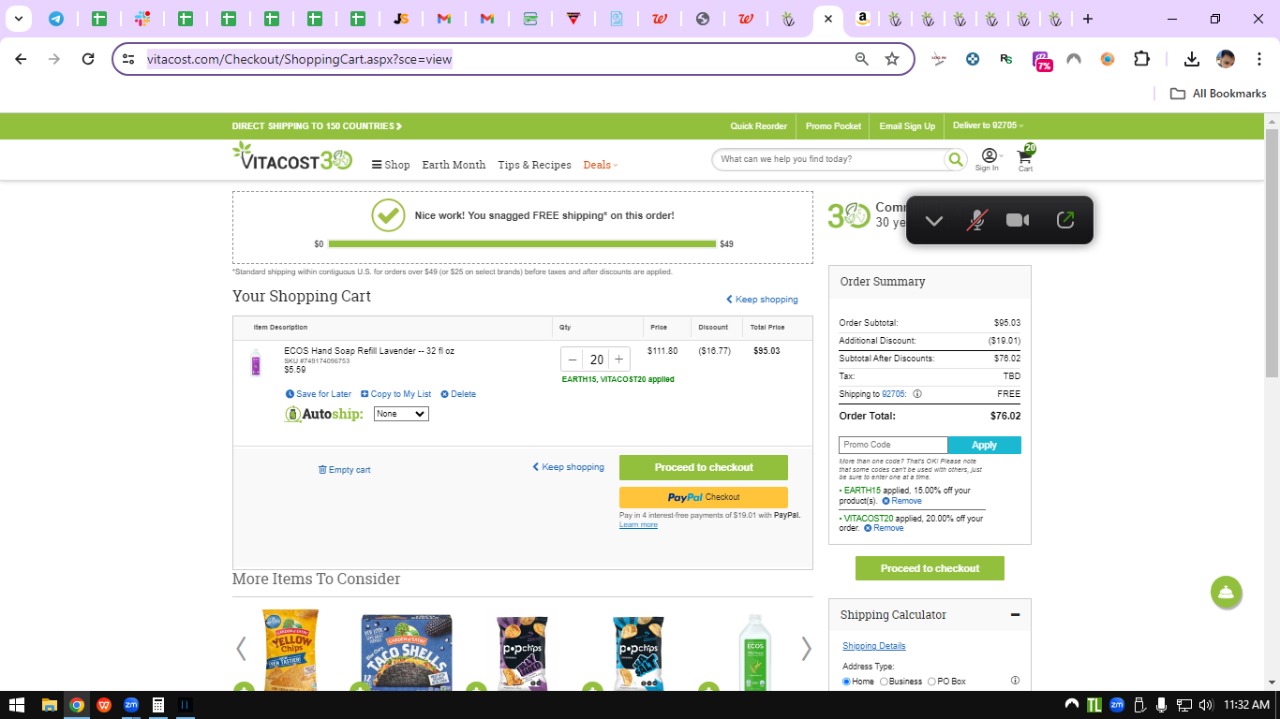
Task: Collapse the meeting overlay with chevron
Action: pyautogui.click(x=934, y=220)
